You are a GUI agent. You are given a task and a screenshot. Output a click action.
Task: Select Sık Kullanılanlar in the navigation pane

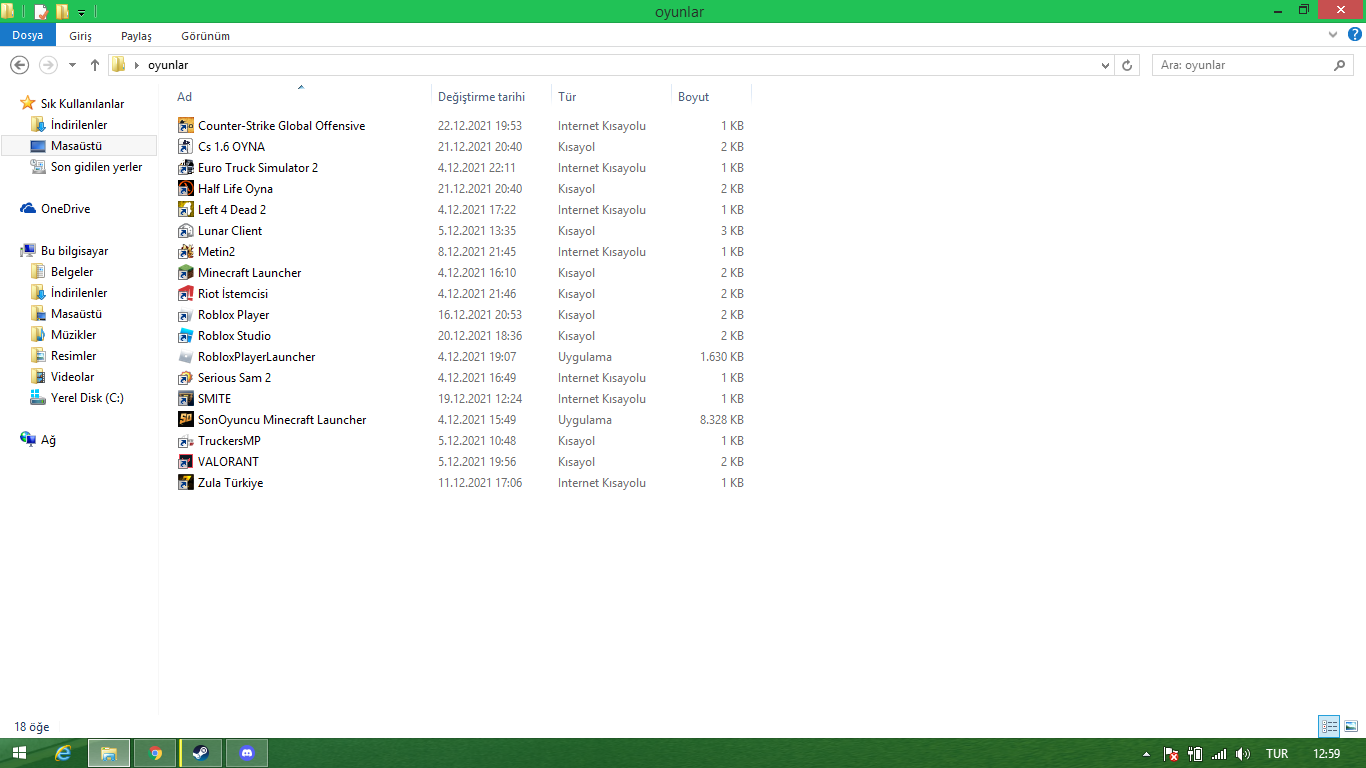[82, 104]
